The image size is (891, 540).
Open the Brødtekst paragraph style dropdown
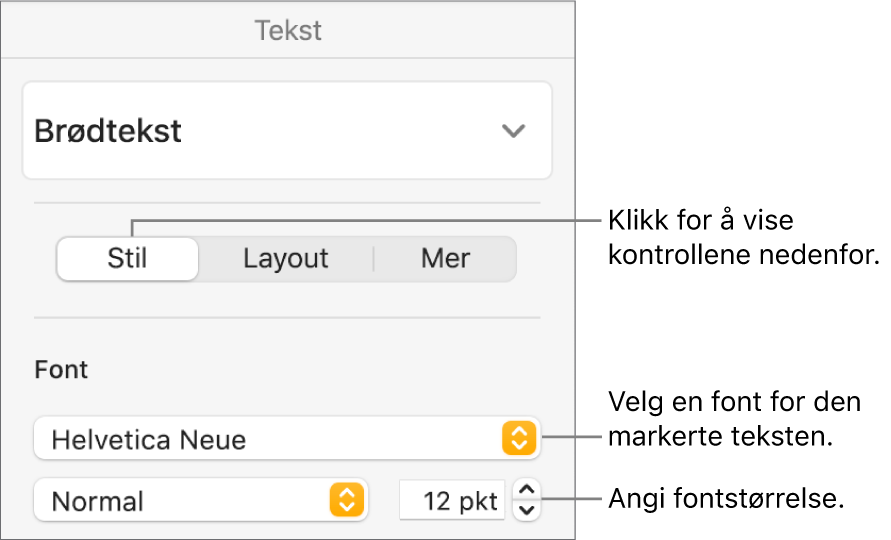click(287, 131)
